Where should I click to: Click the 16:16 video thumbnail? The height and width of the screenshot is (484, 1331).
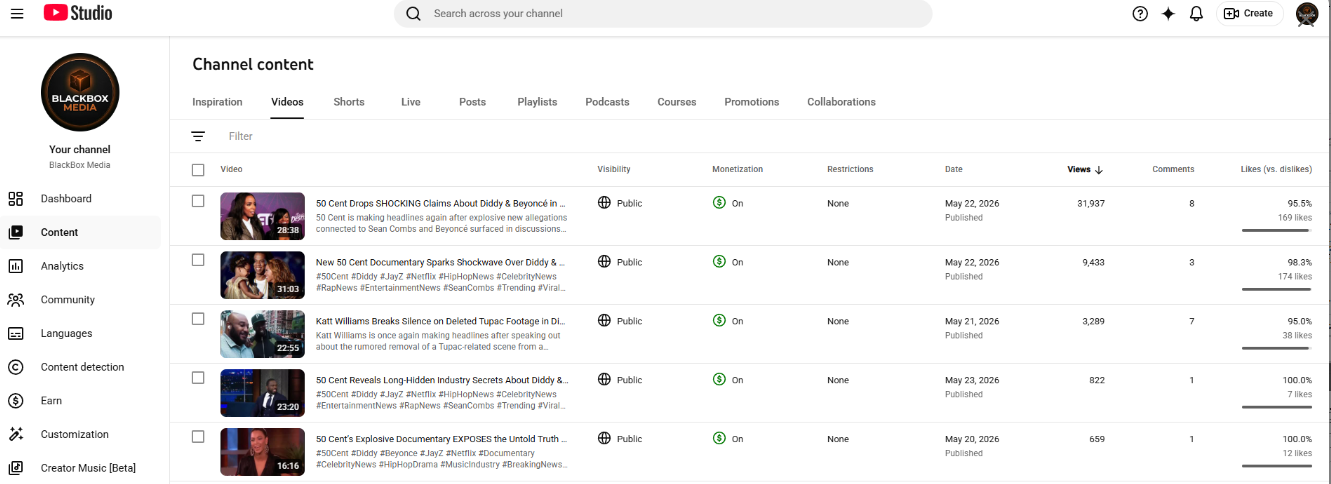(x=262, y=452)
